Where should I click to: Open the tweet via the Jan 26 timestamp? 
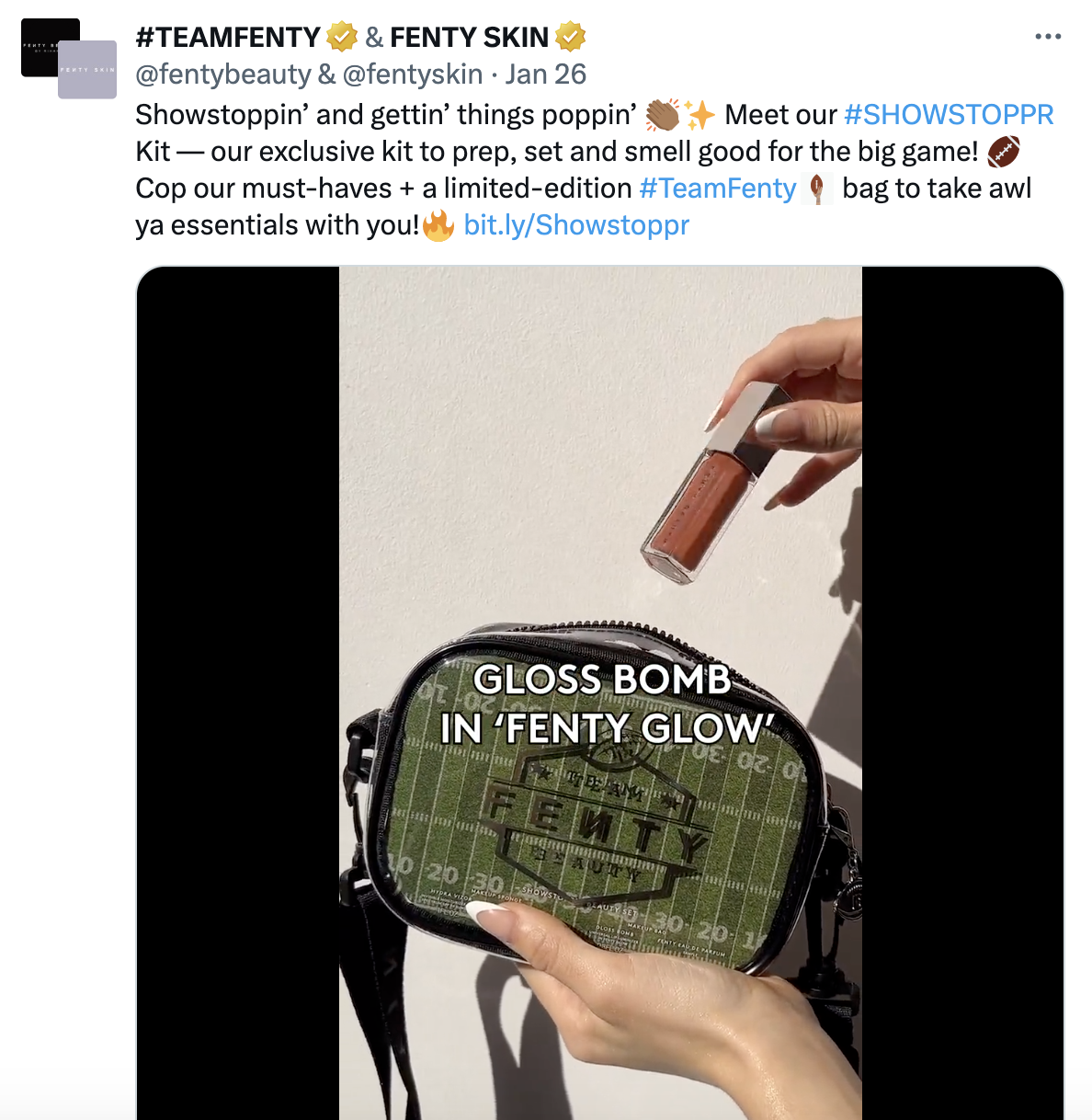click(x=546, y=74)
